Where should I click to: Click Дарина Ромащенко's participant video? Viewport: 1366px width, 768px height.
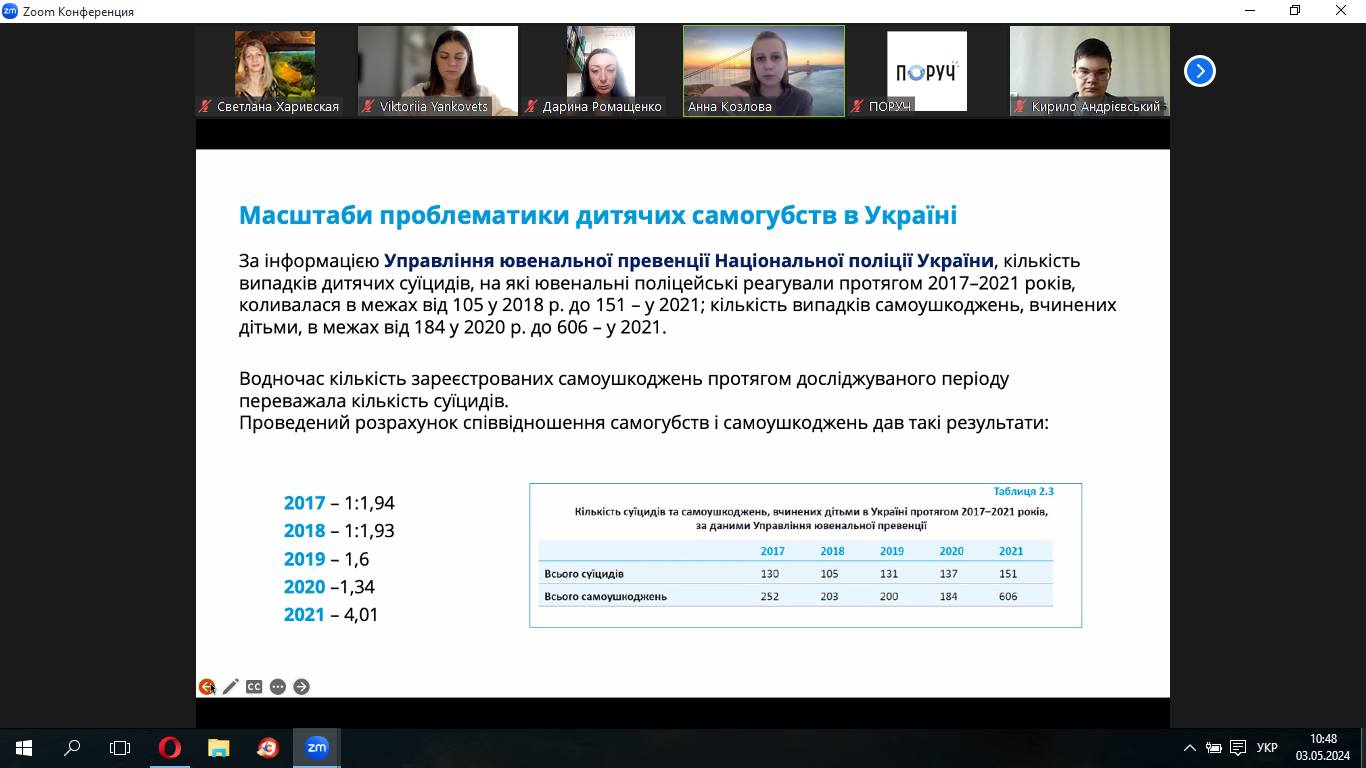[x=600, y=70]
